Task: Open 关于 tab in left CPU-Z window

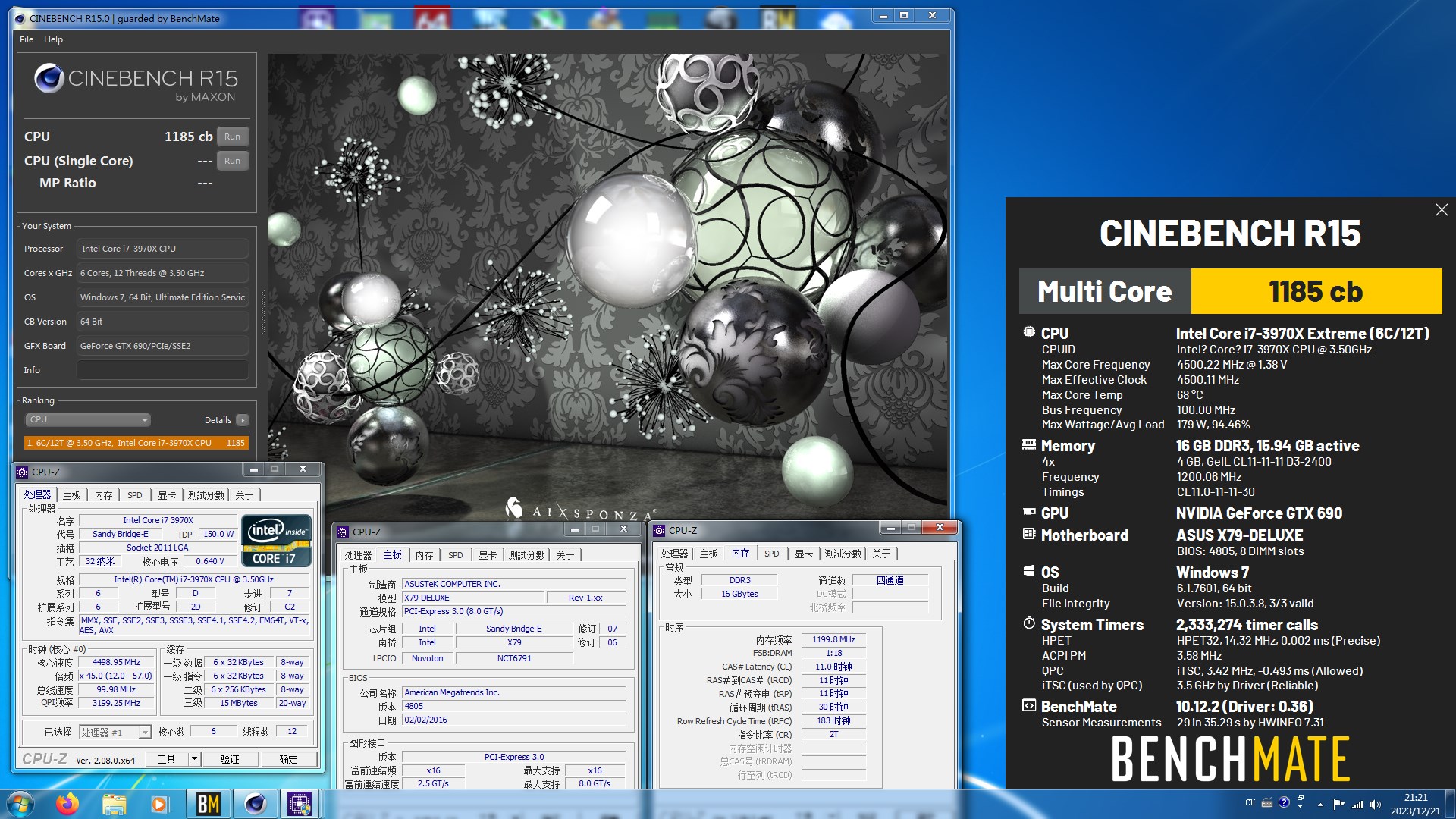Action: 244,495
